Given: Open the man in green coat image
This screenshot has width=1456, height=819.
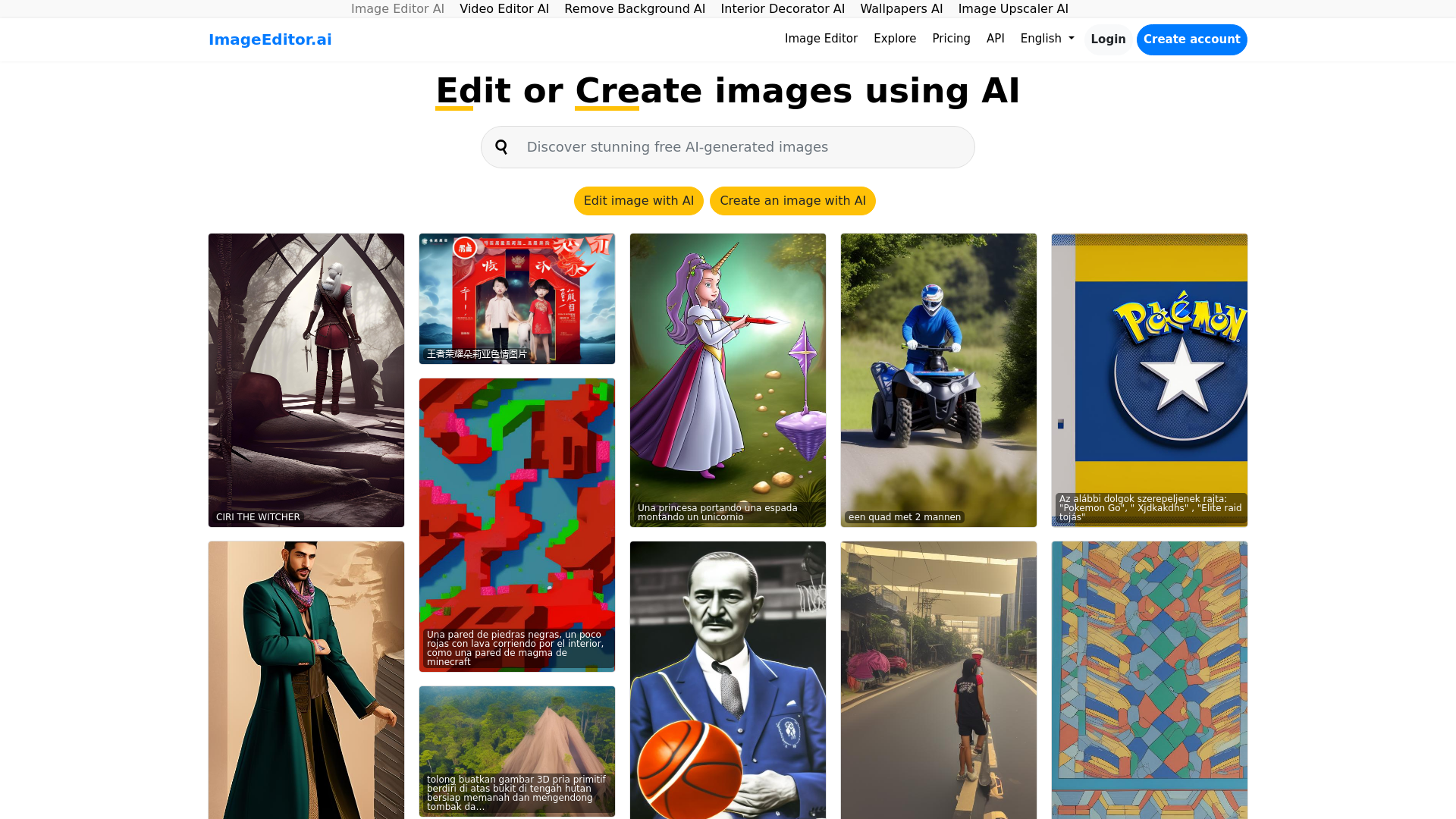Looking at the screenshot, I should (306, 680).
